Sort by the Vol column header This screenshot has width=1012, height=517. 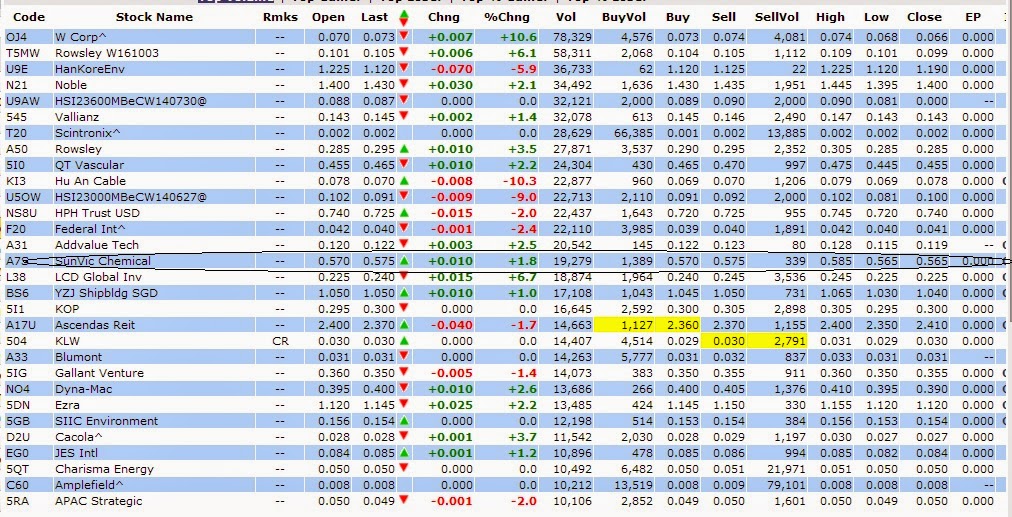(x=566, y=17)
